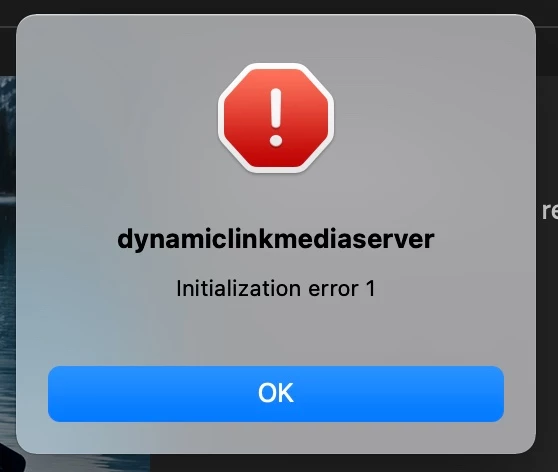
Task: Click the red stop-sign error icon
Action: point(276,118)
